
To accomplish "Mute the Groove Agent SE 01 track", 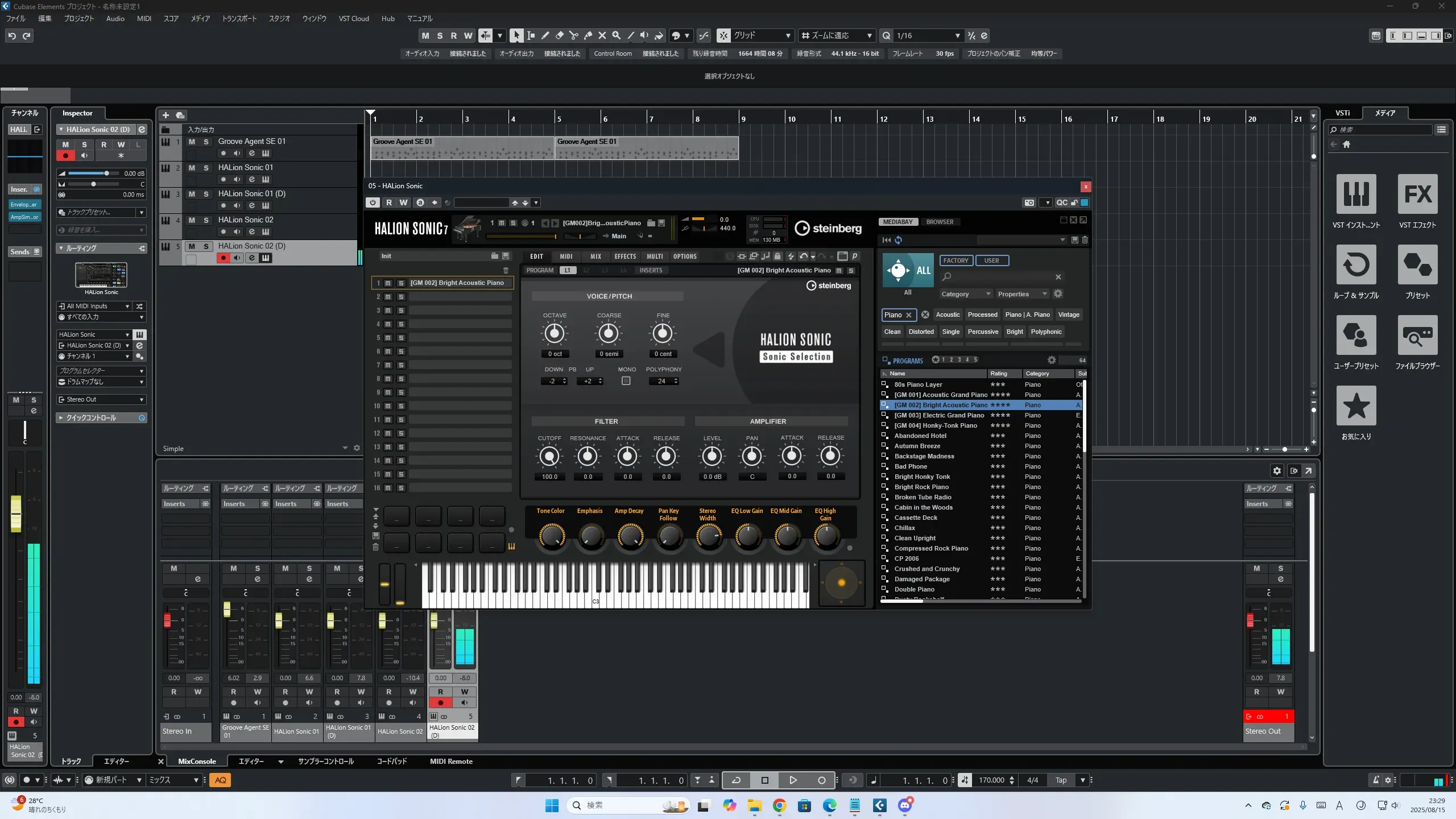I will [192, 142].
